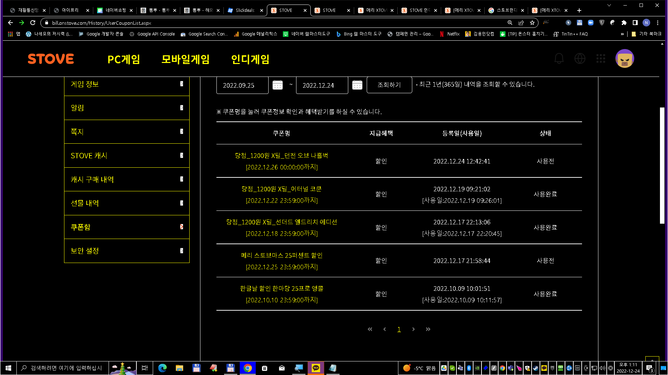Click the Windows taskbar search box
668x375 pixels.
tap(63, 368)
